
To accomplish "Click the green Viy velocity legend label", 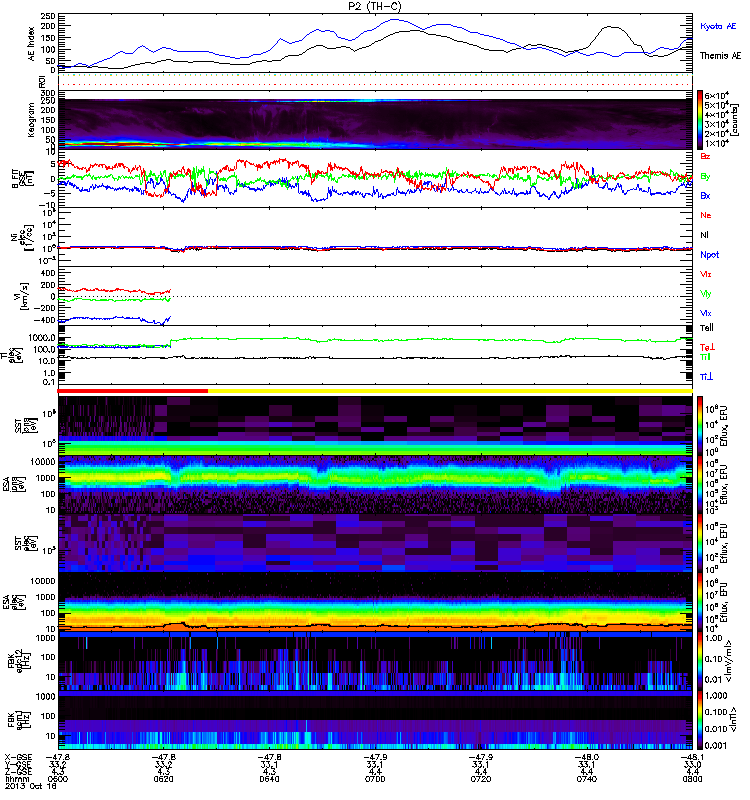I will click(705, 294).
